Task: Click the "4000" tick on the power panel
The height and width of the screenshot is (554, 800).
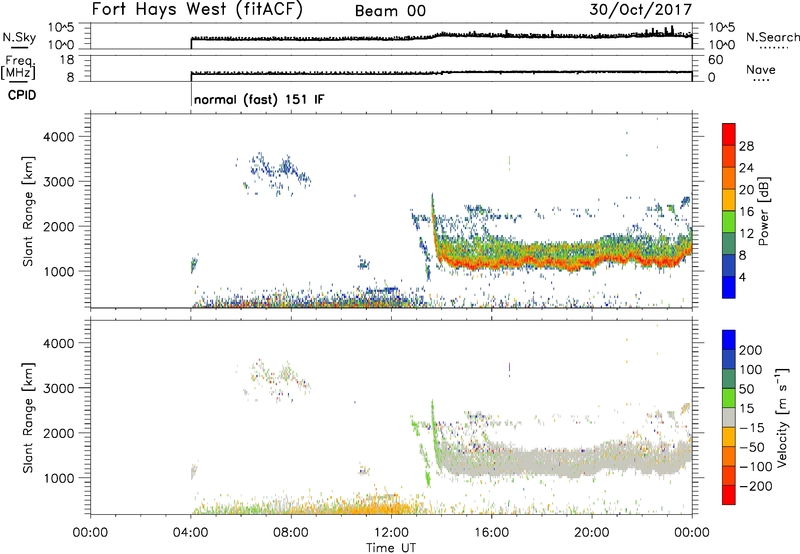Action: coord(59,137)
